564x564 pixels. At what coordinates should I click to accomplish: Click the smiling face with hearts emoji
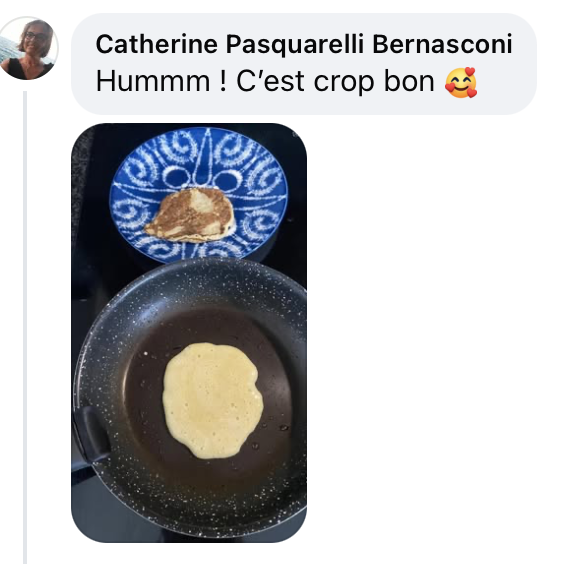[x=461, y=83]
